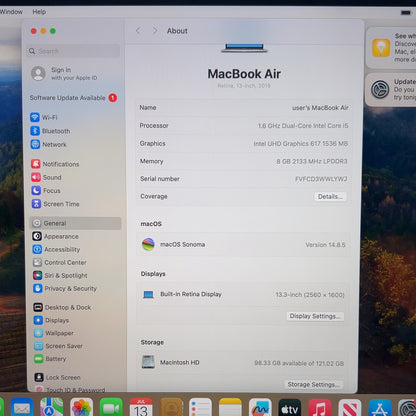
Task: Open Appearance settings
Action: 56,236
